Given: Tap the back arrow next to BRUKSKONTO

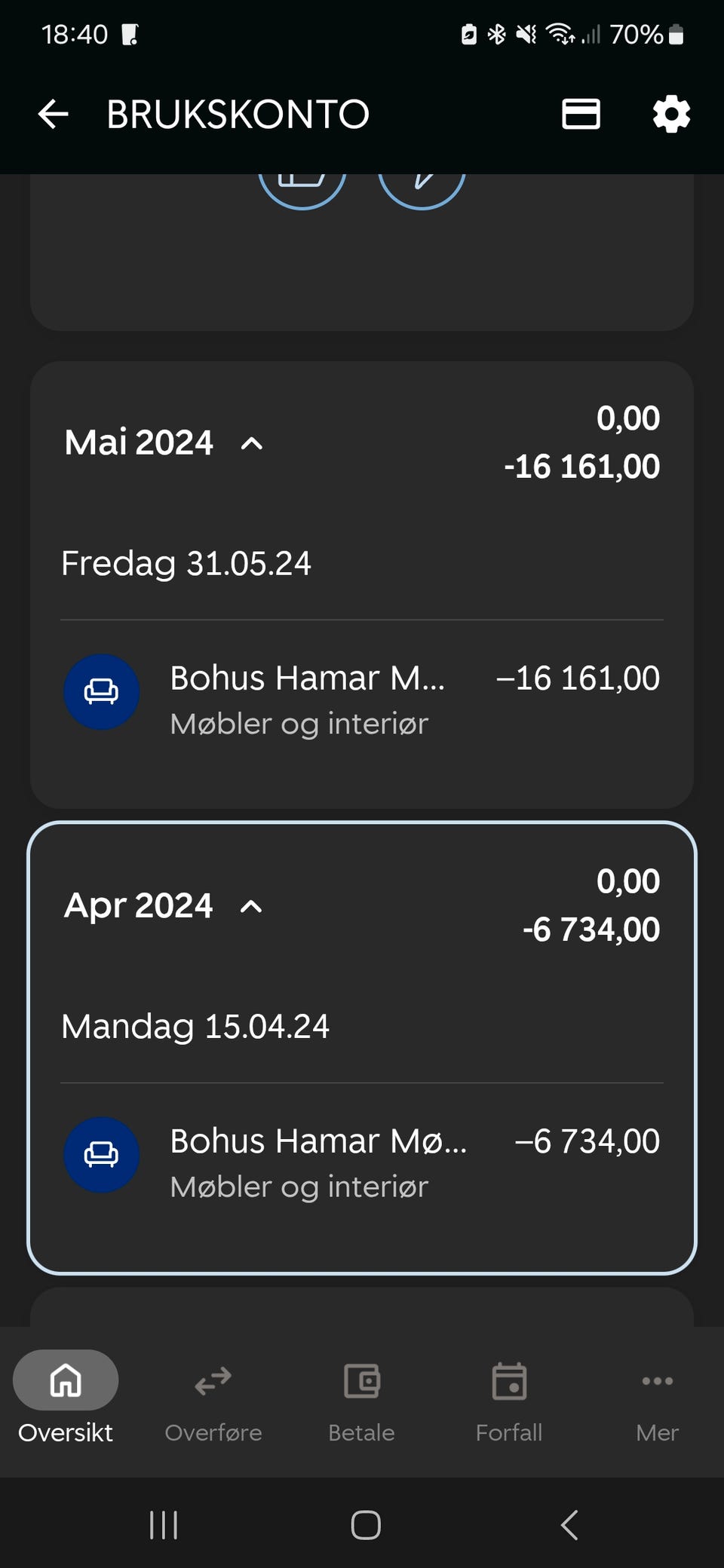Looking at the screenshot, I should click(x=53, y=115).
